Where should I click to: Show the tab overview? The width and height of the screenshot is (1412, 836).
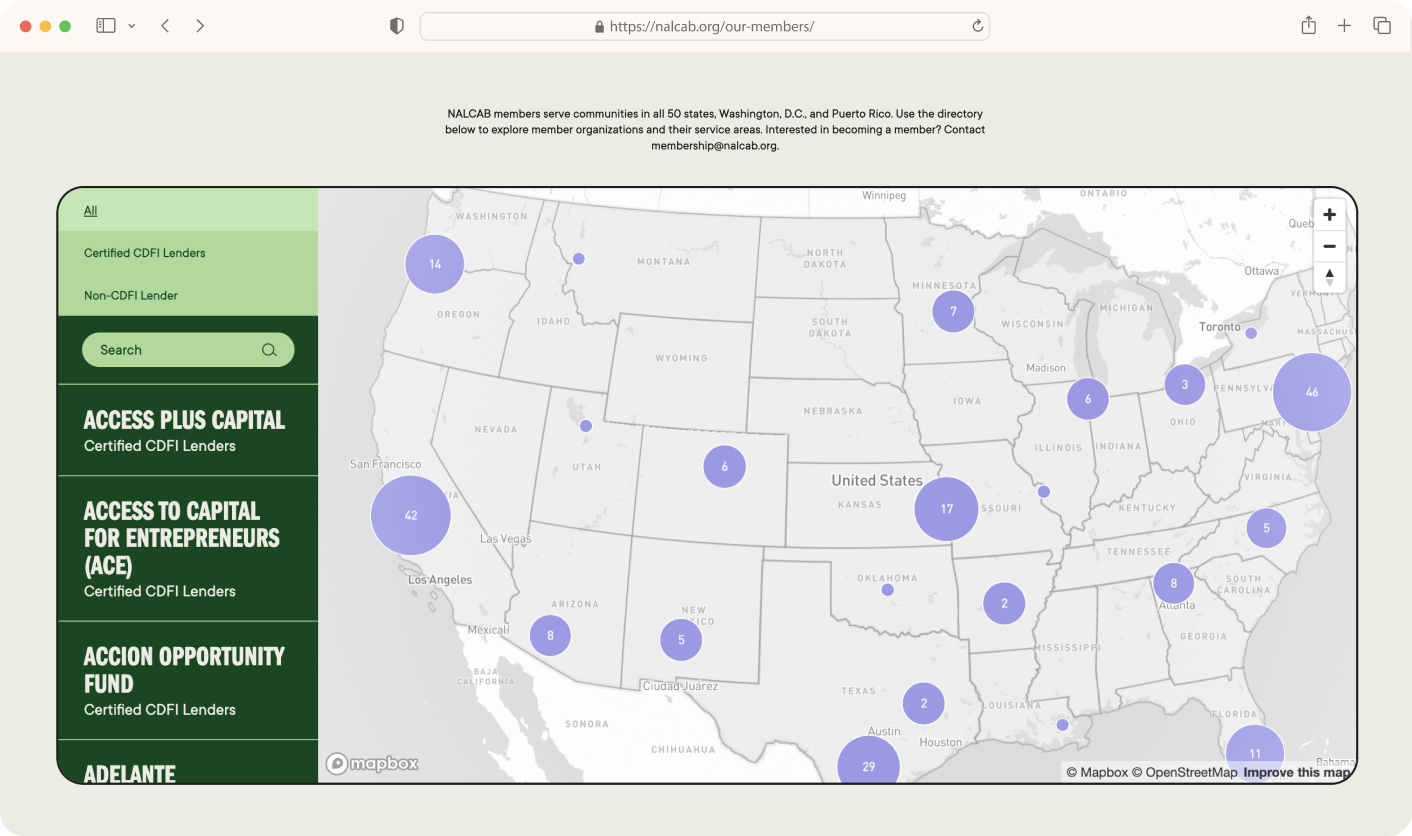(1382, 26)
